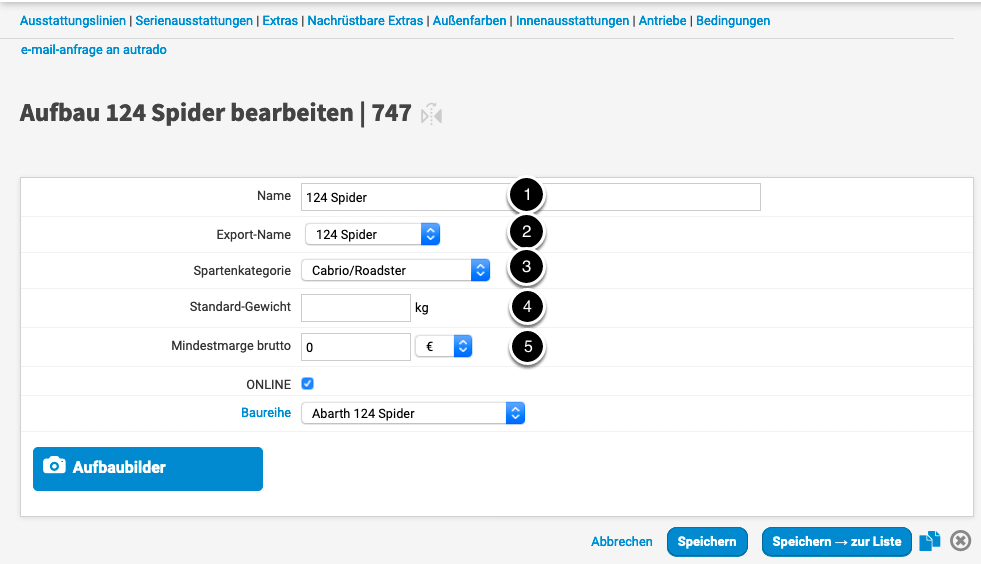
Task: Click into the Standard-Gewicht input field
Action: pos(355,308)
